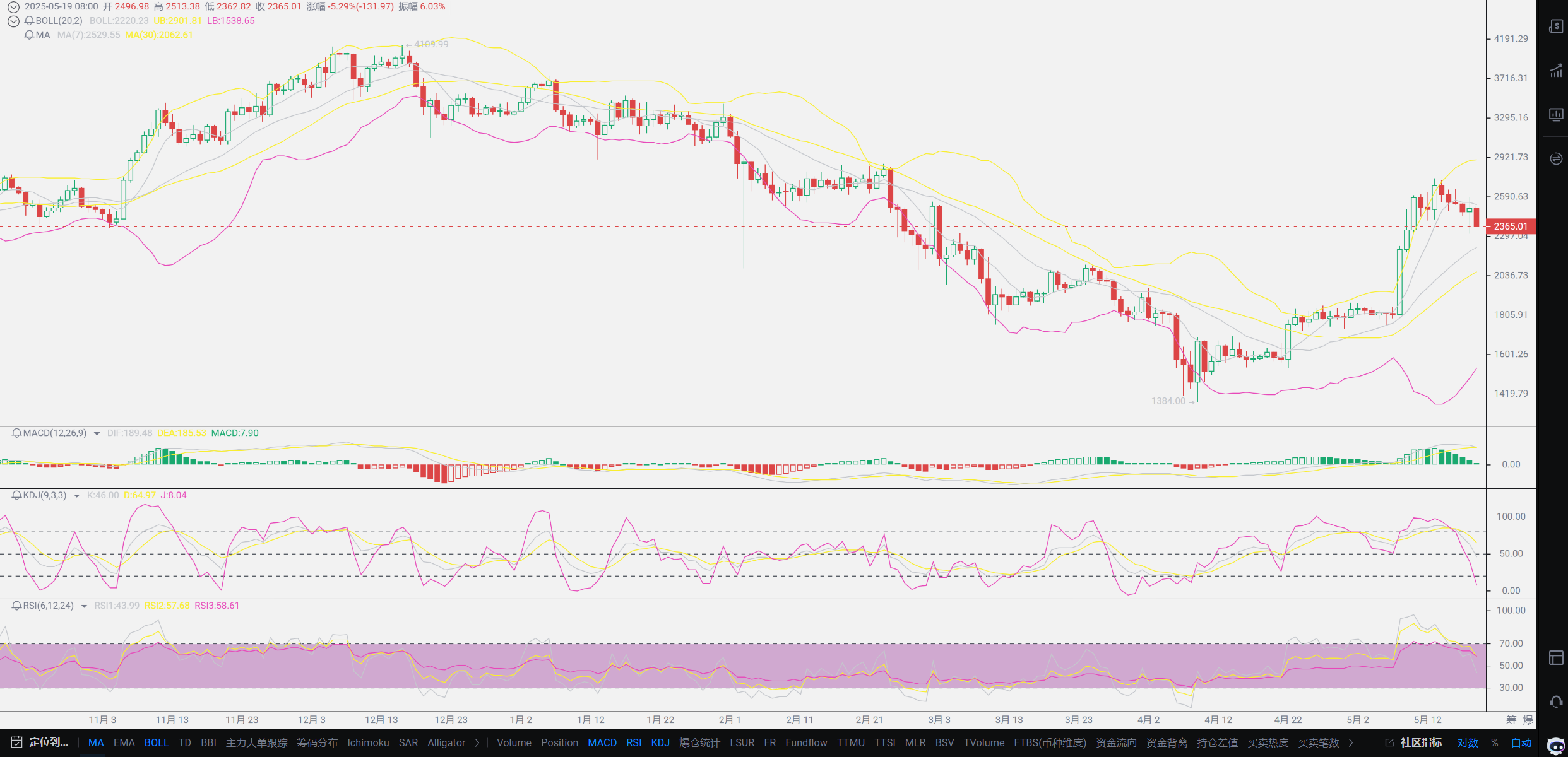1568x757 pixels.
Task: Click the 筹 chip button by time axis
Action: point(1511,720)
